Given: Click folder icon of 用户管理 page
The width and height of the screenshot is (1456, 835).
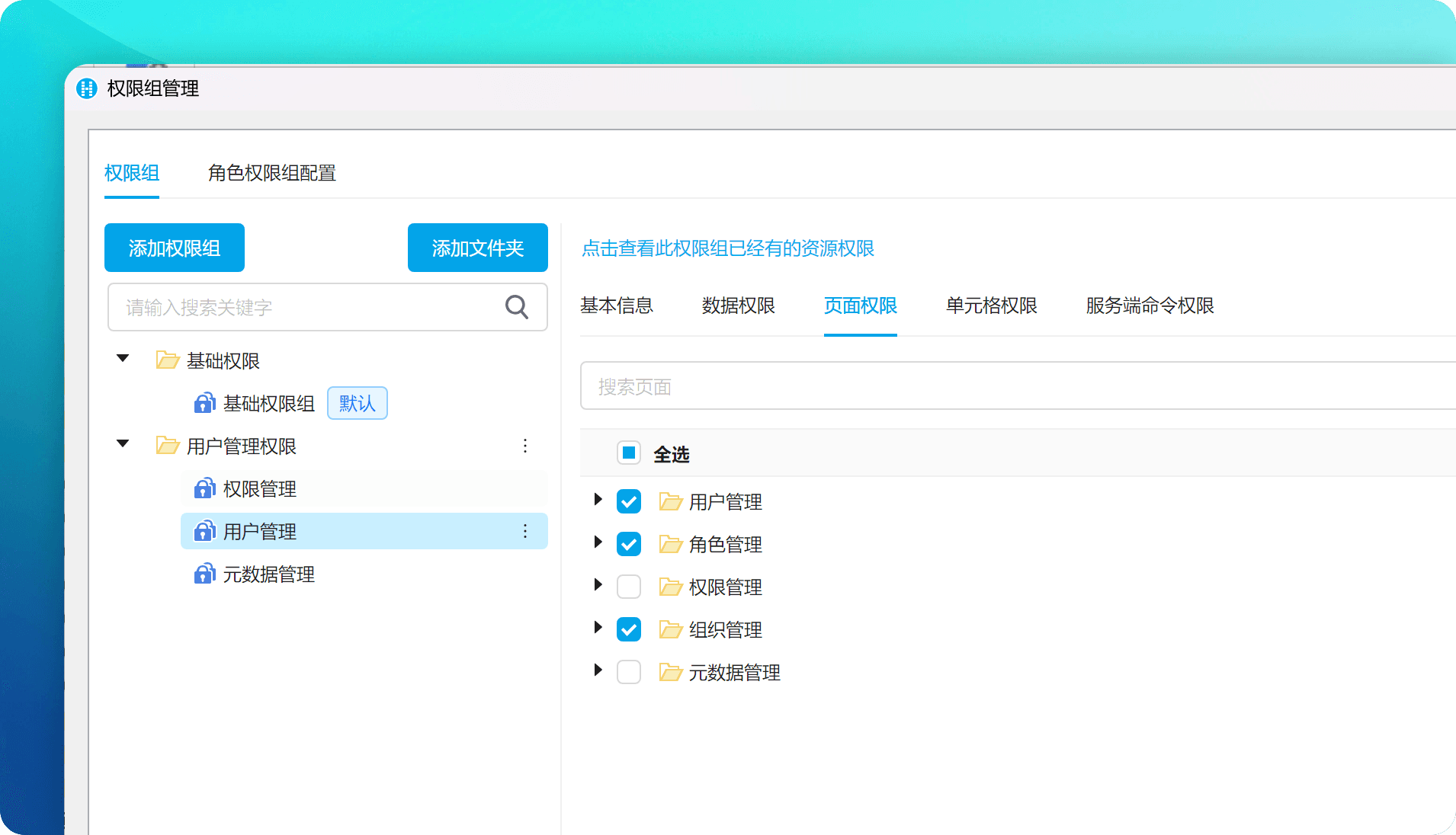Looking at the screenshot, I should [670, 501].
